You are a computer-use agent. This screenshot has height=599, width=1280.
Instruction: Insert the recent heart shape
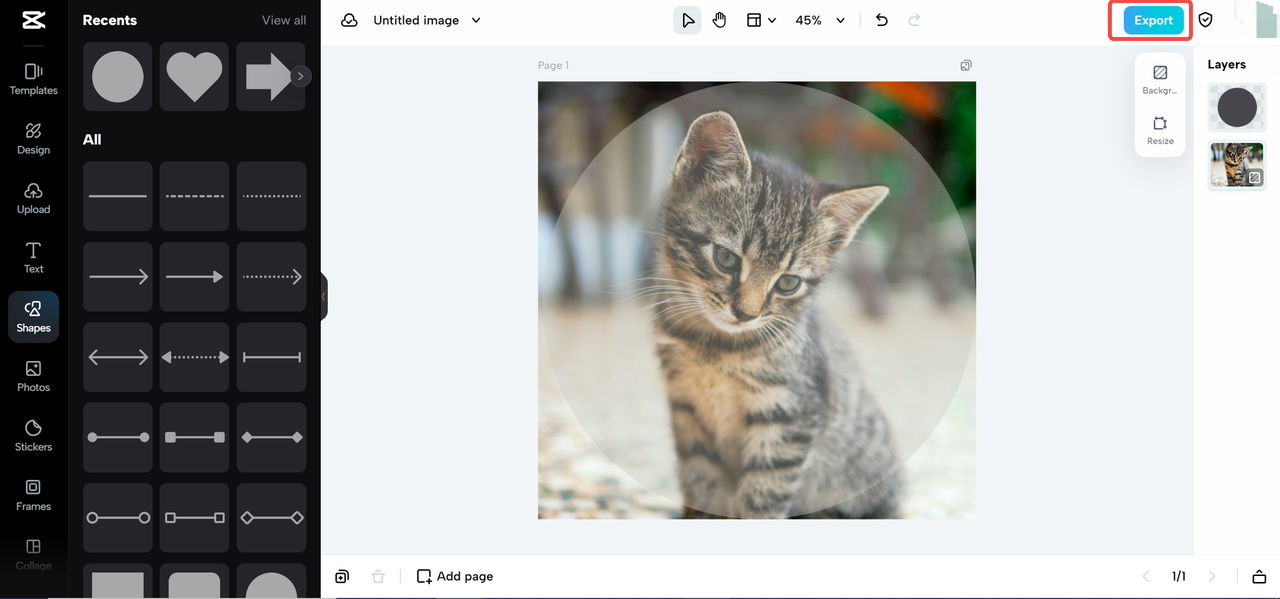[194, 76]
